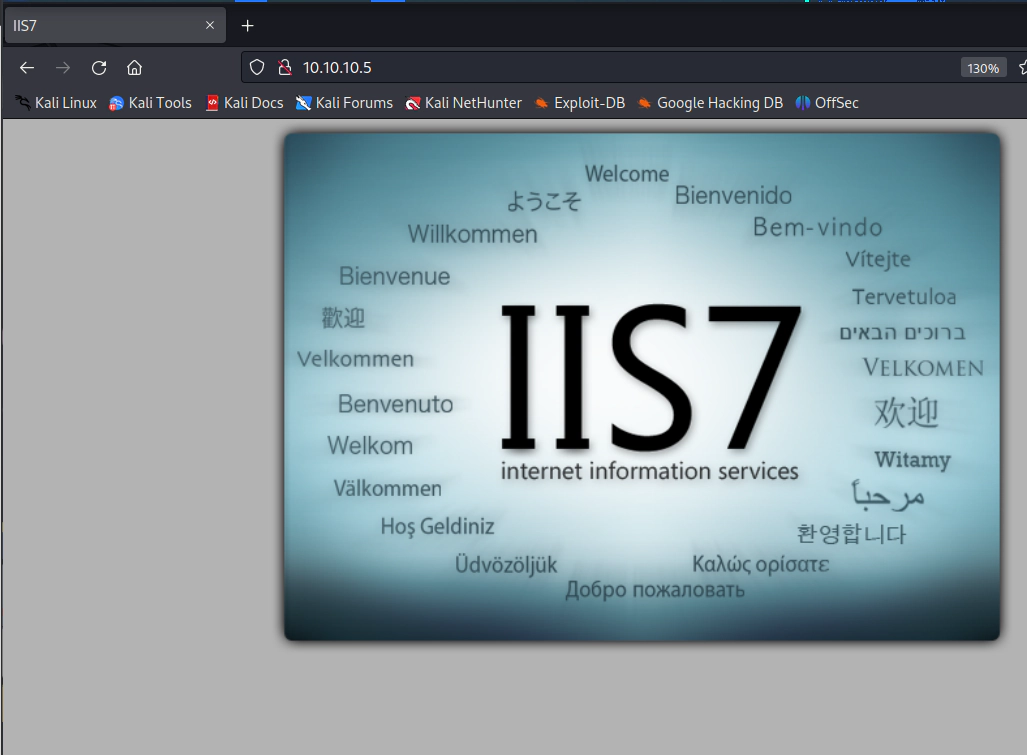Open the Kali Linux bookmark

56,103
